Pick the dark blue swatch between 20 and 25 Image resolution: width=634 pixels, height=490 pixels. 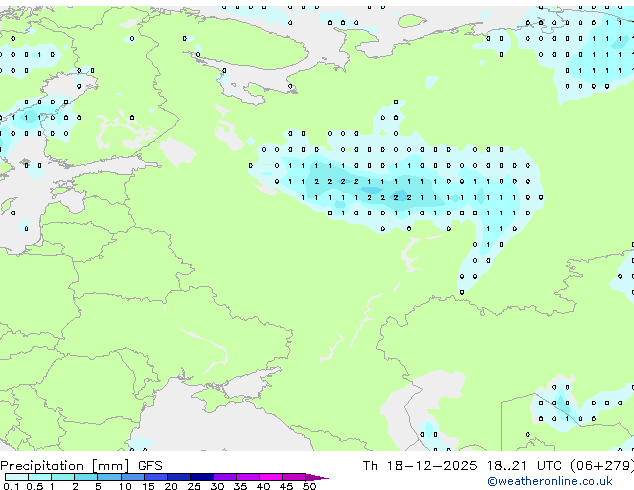(x=179, y=477)
